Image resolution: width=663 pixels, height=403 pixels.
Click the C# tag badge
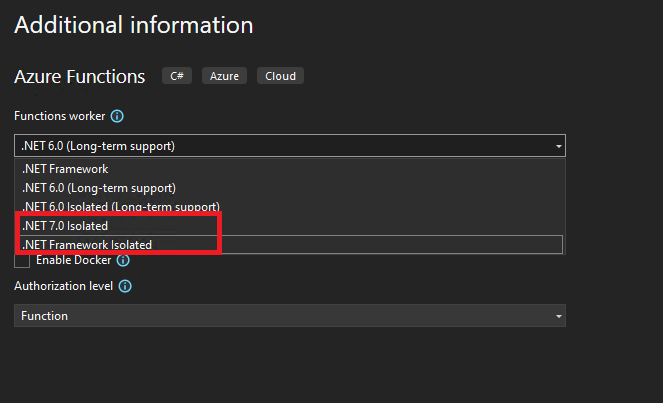177,76
